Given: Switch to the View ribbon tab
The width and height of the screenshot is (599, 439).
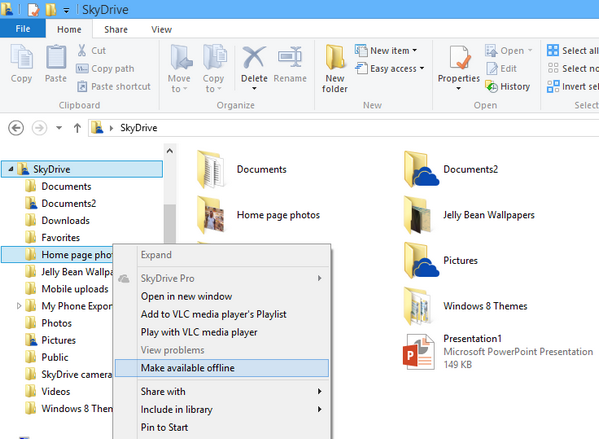Looking at the screenshot, I should click(161, 29).
